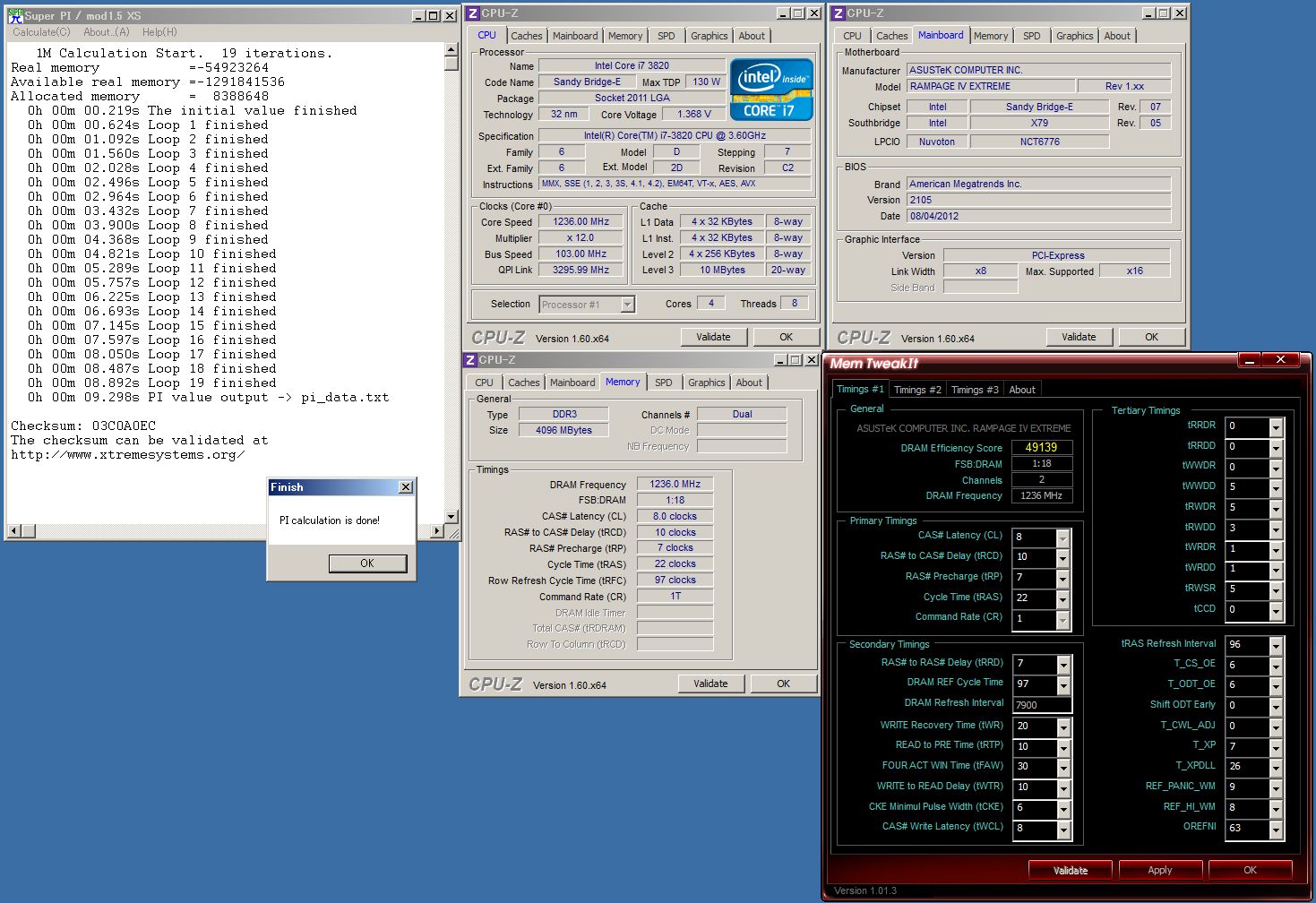This screenshot has height=903, width=1316.
Task: Click CPU-Z icon in Memory window title bar
Action: 470,360
